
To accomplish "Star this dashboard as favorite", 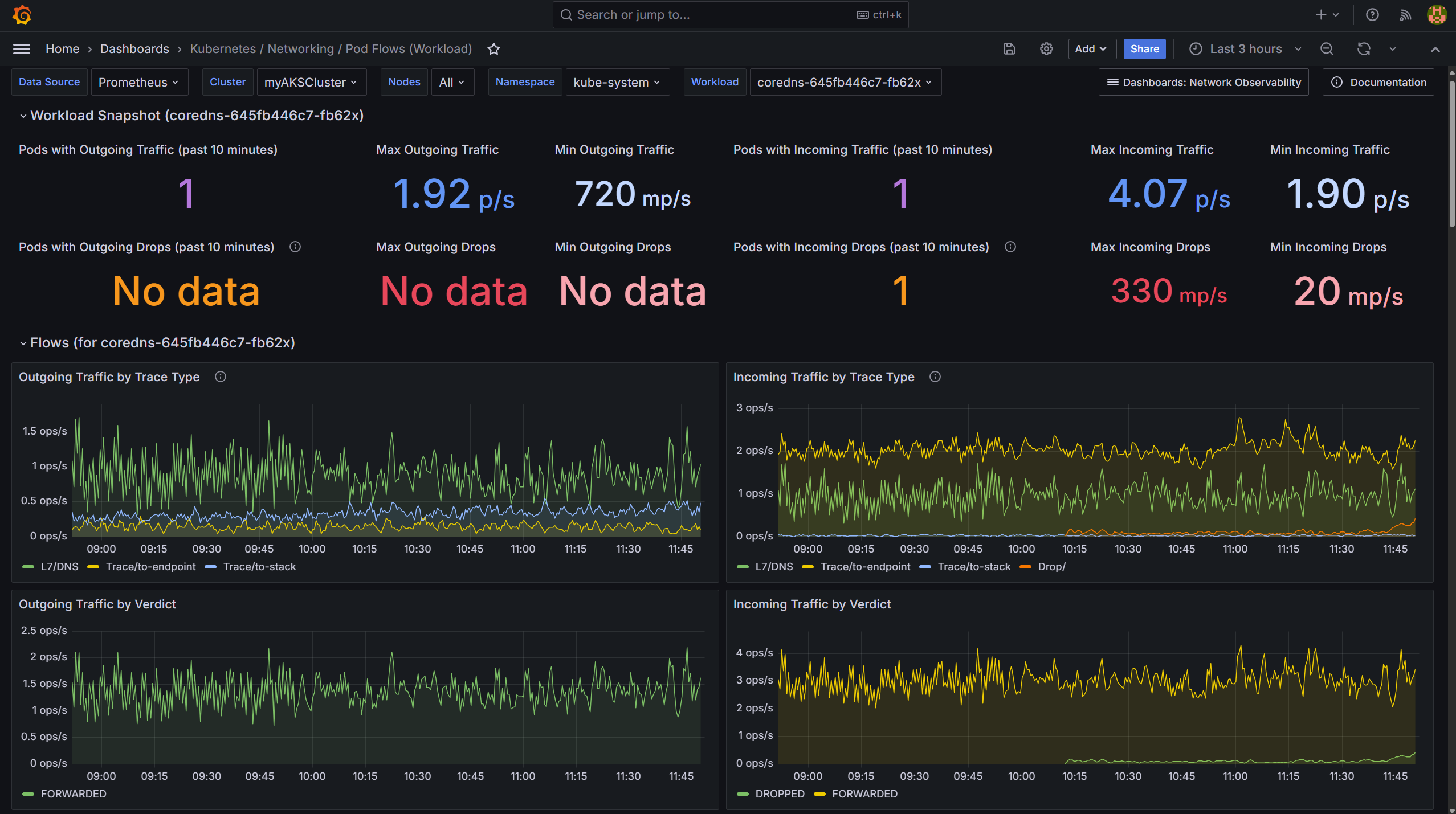I will (494, 49).
